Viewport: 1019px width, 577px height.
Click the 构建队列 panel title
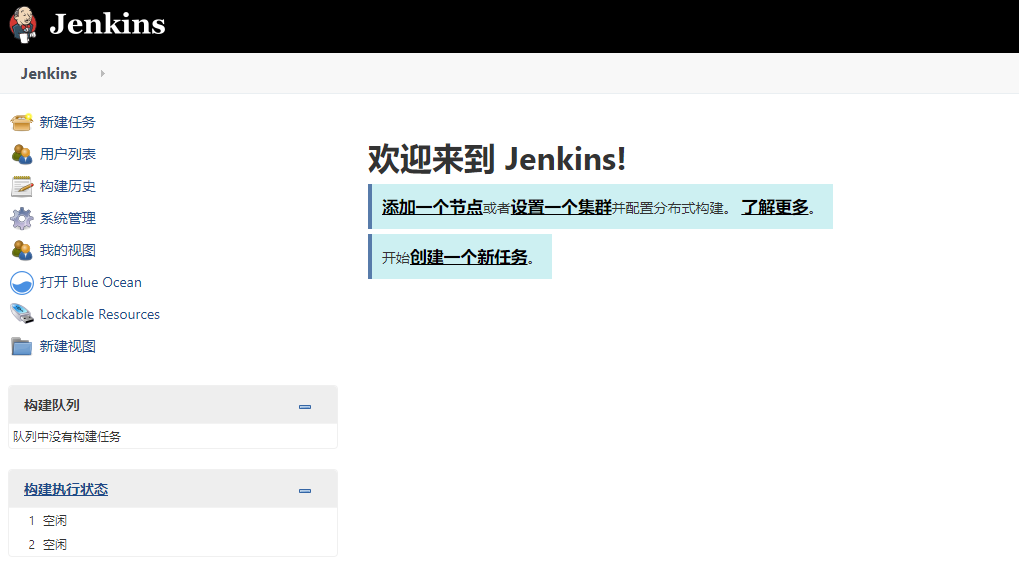[52, 405]
